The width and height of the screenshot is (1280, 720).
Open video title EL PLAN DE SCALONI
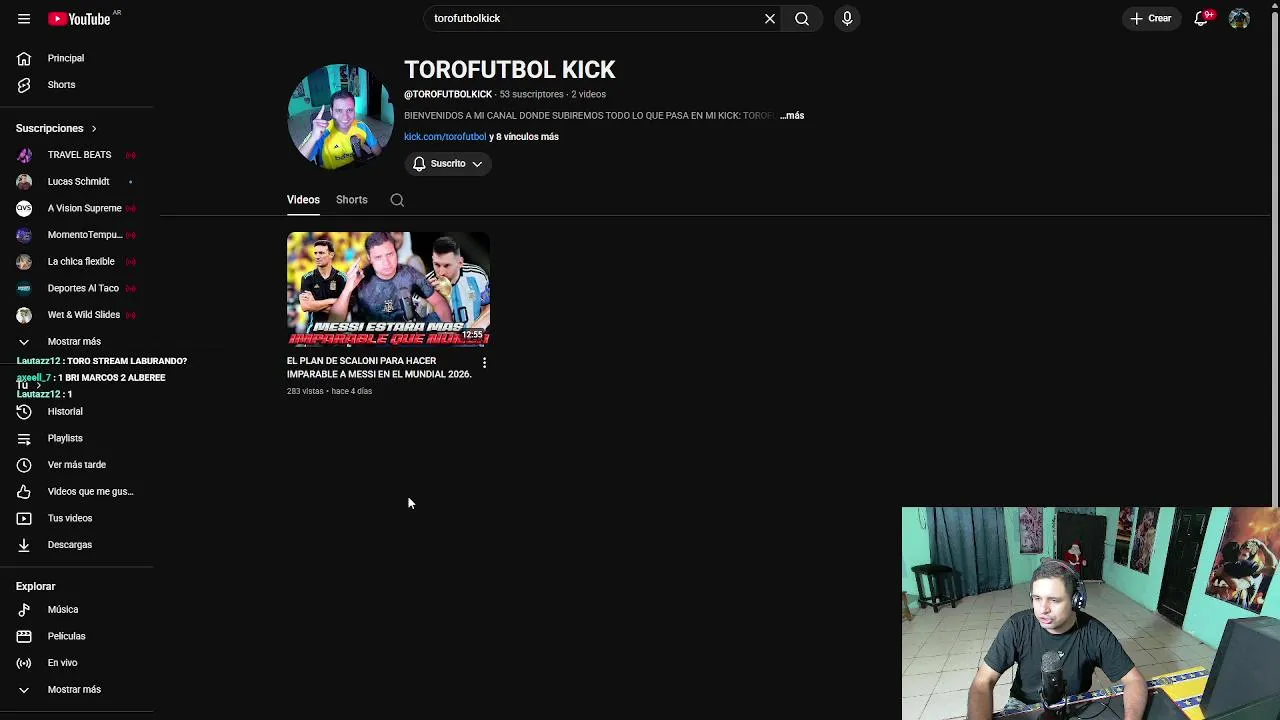pyautogui.click(x=379, y=367)
